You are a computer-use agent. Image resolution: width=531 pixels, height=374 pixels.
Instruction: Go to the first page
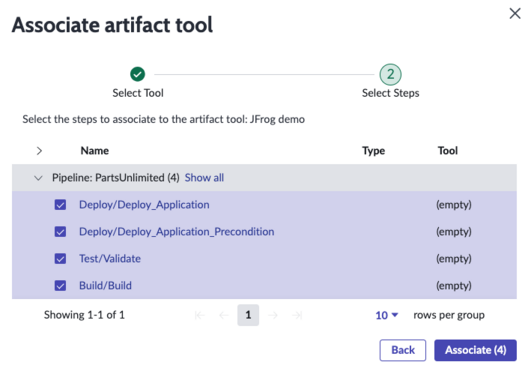click(199, 315)
